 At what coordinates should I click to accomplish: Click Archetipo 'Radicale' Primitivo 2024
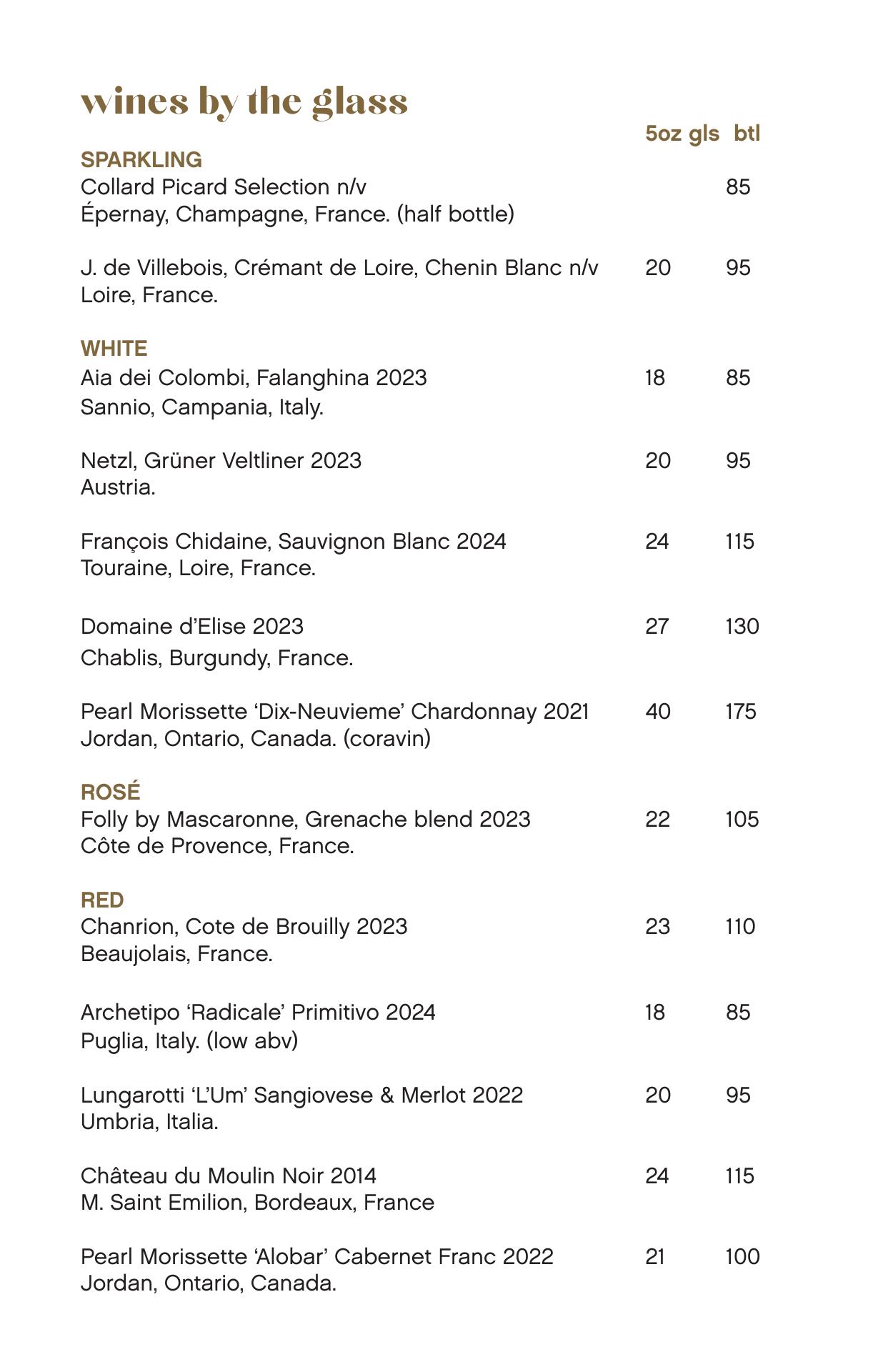point(258,1013)
